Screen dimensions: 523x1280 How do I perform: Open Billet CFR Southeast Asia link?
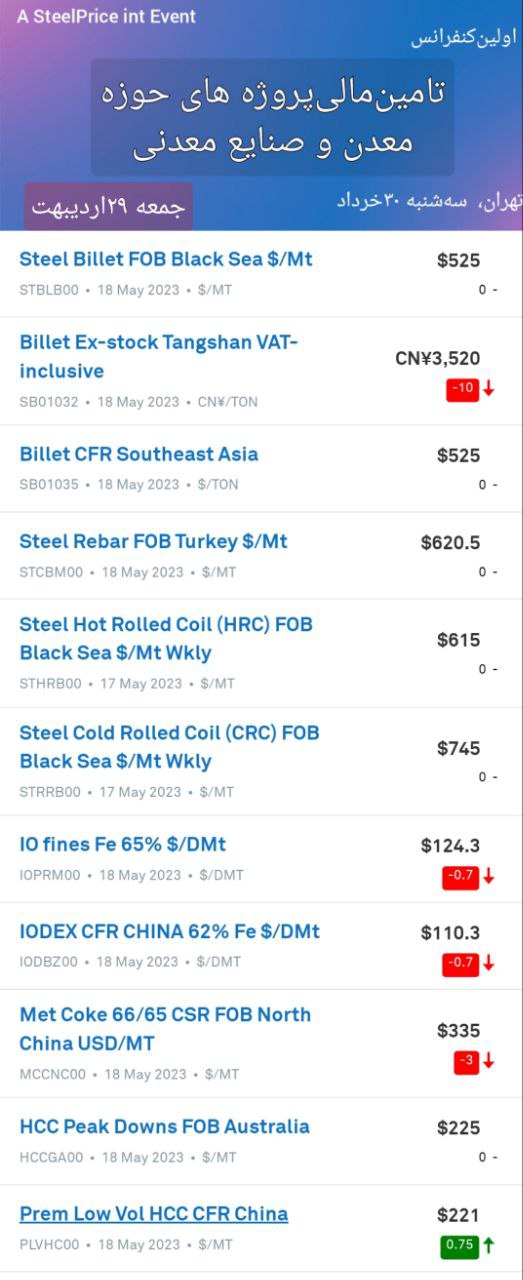pyautogui.click(x=139, y=454)
